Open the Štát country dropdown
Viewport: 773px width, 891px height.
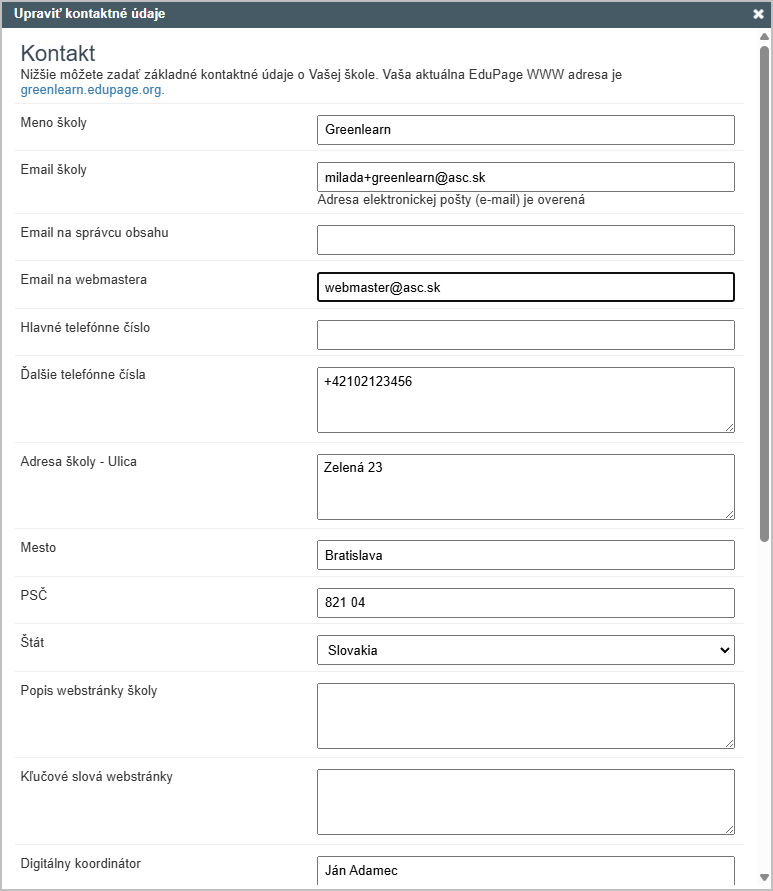click(x=525, y=650)
